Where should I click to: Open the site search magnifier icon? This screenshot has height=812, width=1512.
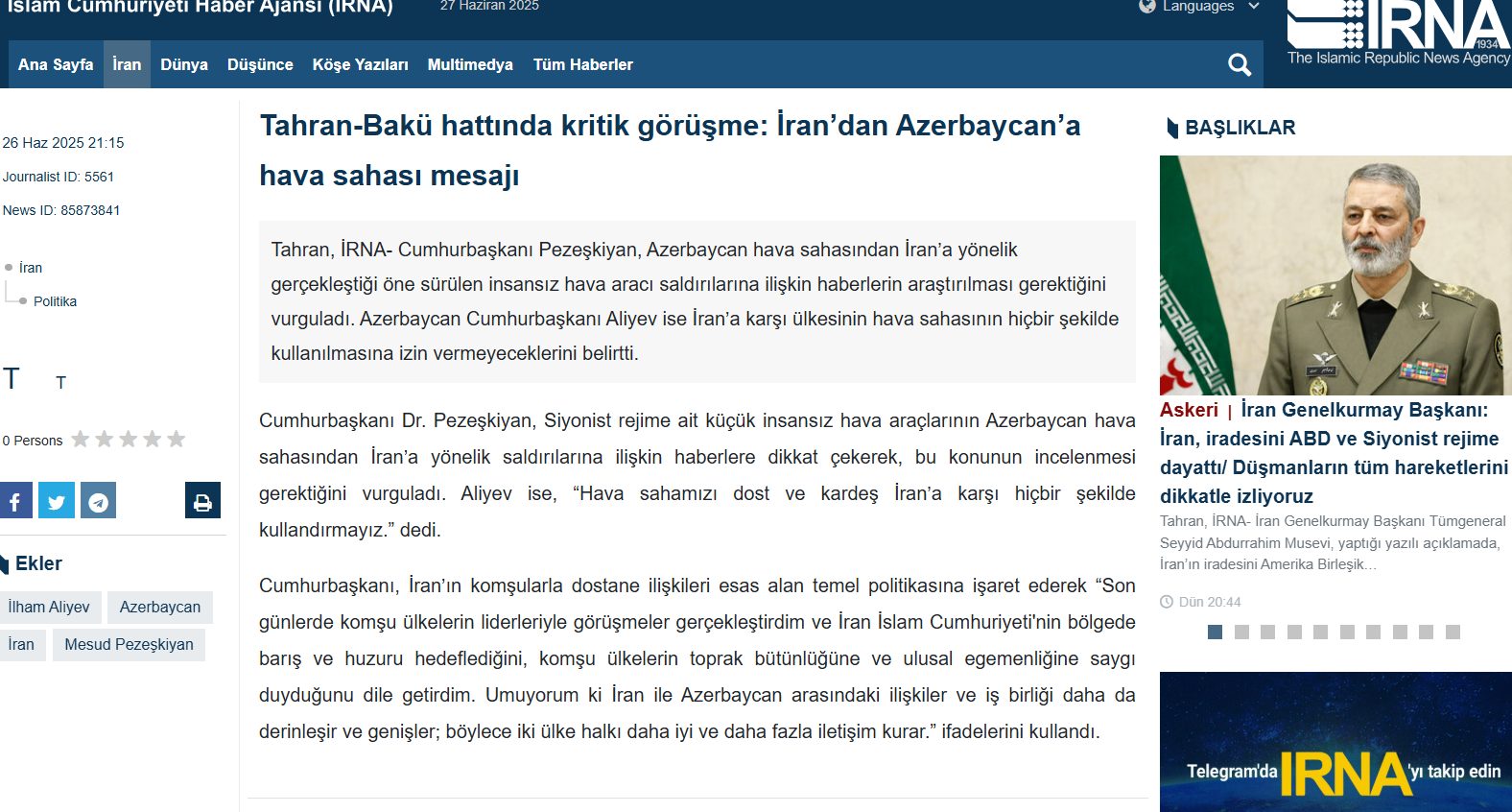tap(1240, 65)
